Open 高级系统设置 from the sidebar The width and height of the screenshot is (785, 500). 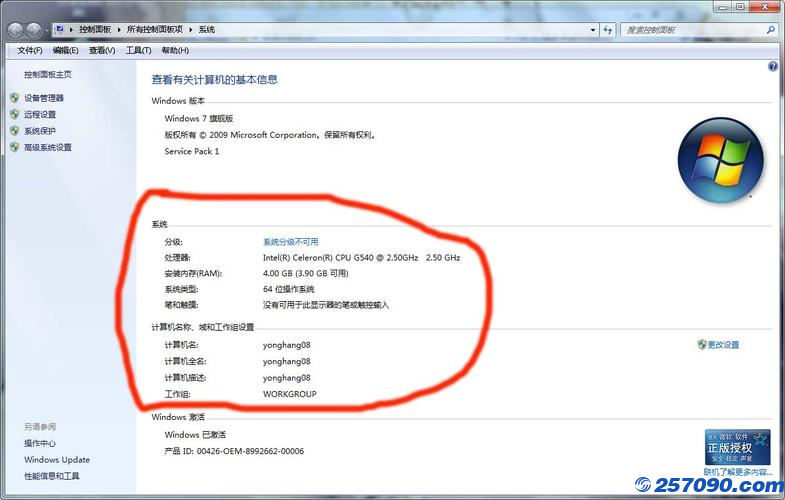48,147
